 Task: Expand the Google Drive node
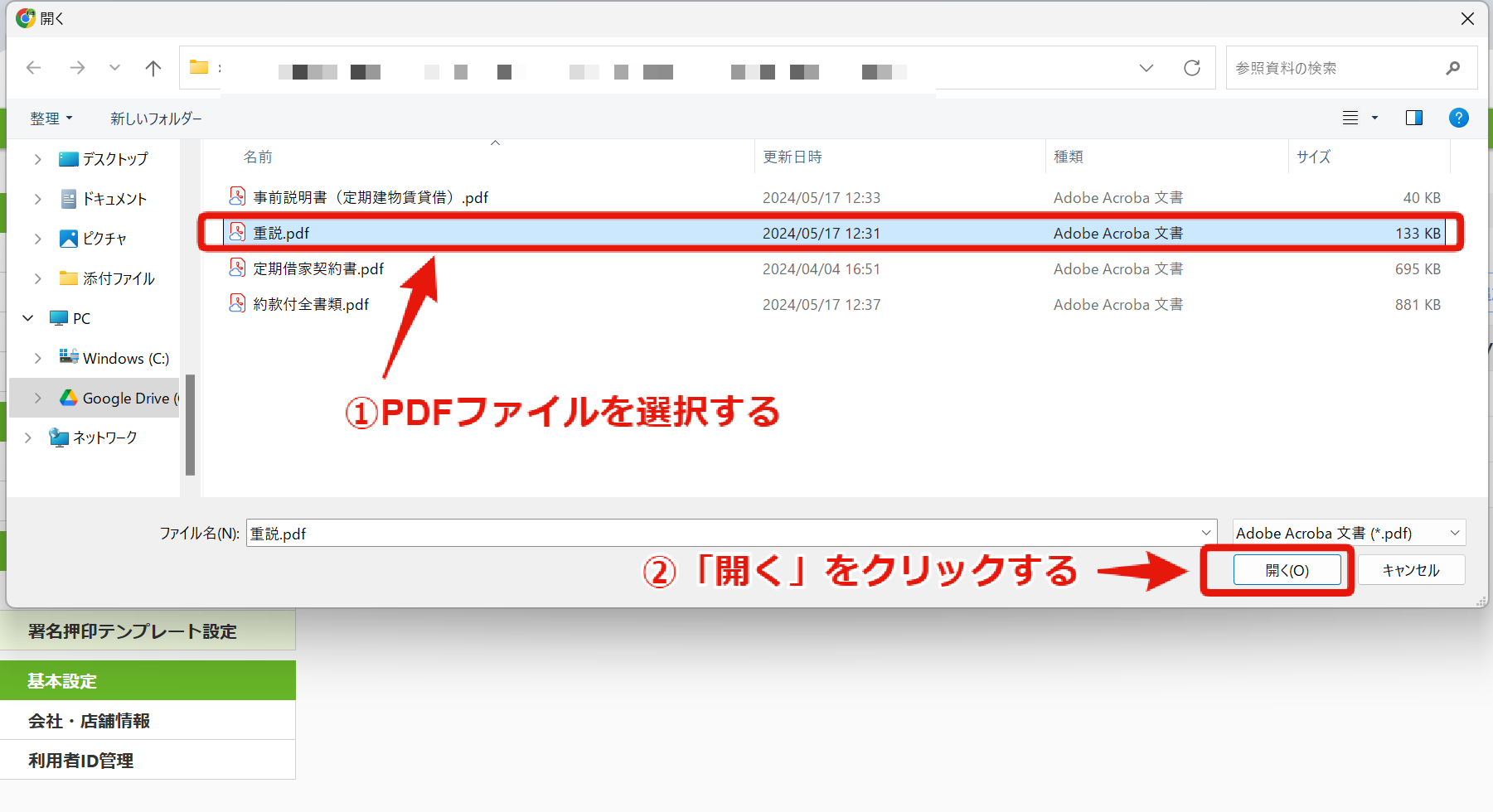click(37, 398)
